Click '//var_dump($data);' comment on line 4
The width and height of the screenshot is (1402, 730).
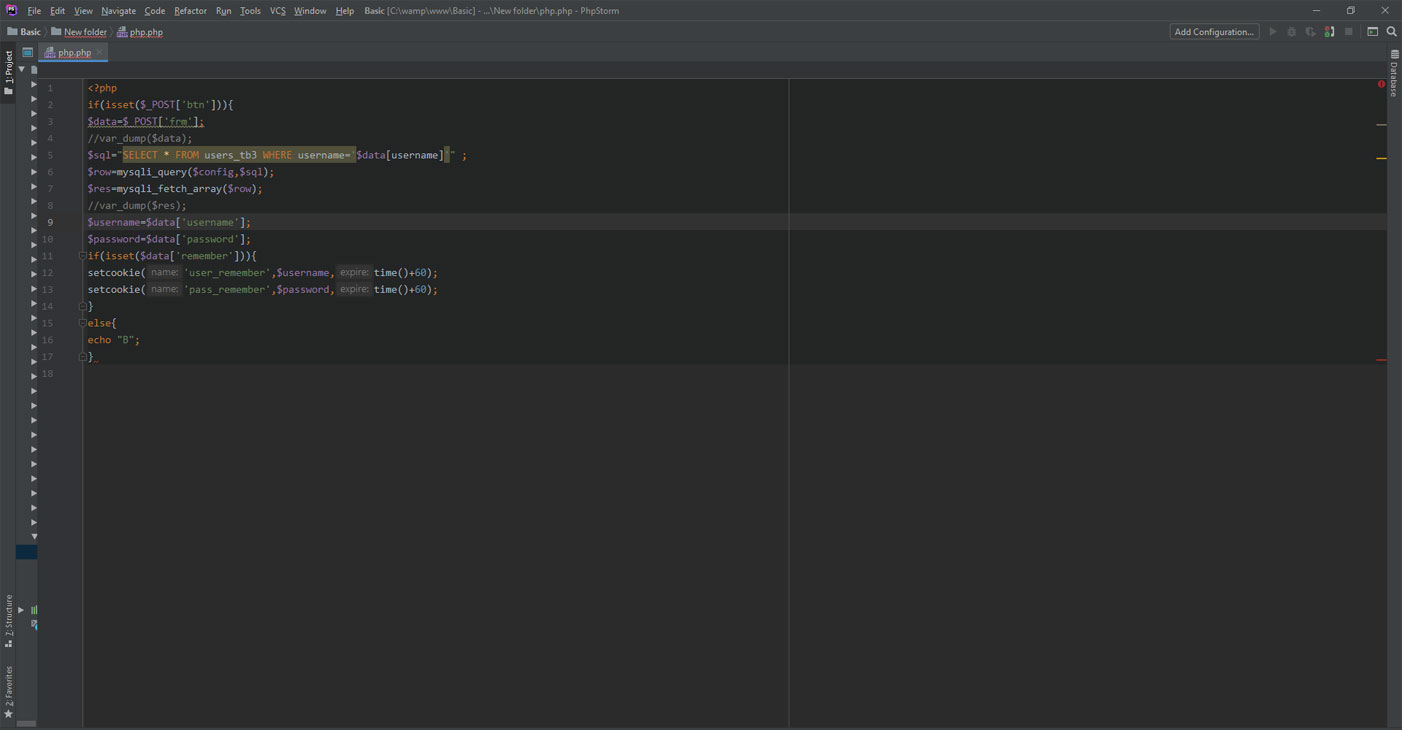pyautogui.click(x=139, y=138)
